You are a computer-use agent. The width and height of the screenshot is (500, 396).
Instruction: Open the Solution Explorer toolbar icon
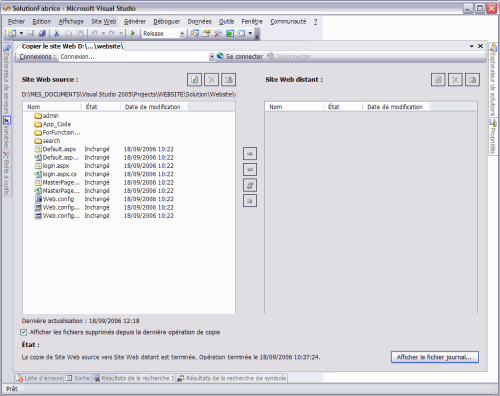click(195, 33)
